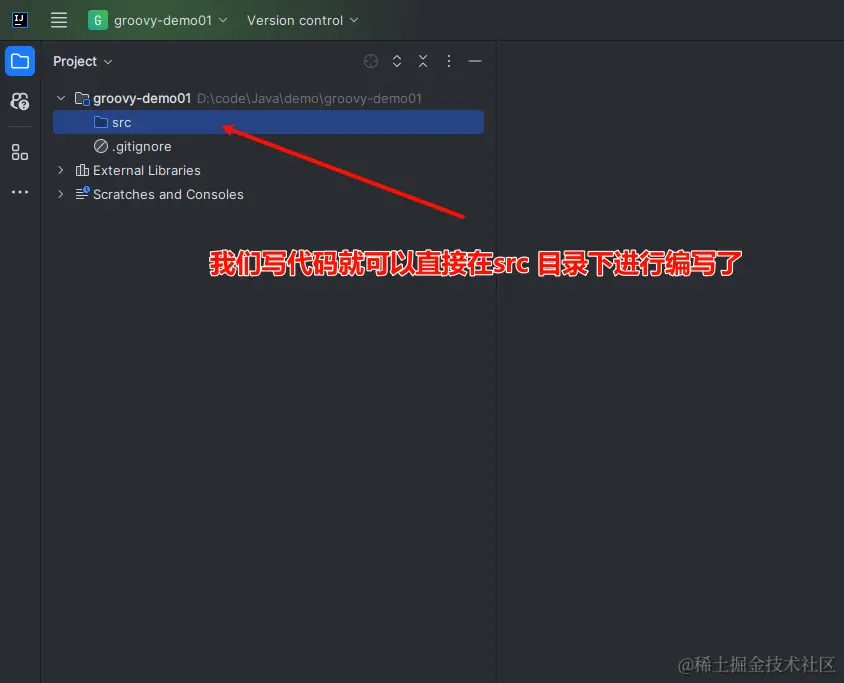Open the Structure tool window icon
The width and height of the screenshot is (844, 683).
(x=20, y=152)
